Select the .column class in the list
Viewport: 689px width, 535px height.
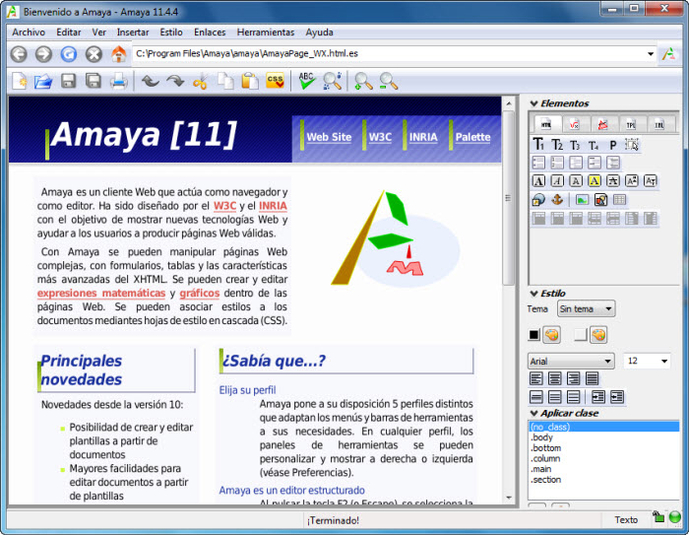545,459
